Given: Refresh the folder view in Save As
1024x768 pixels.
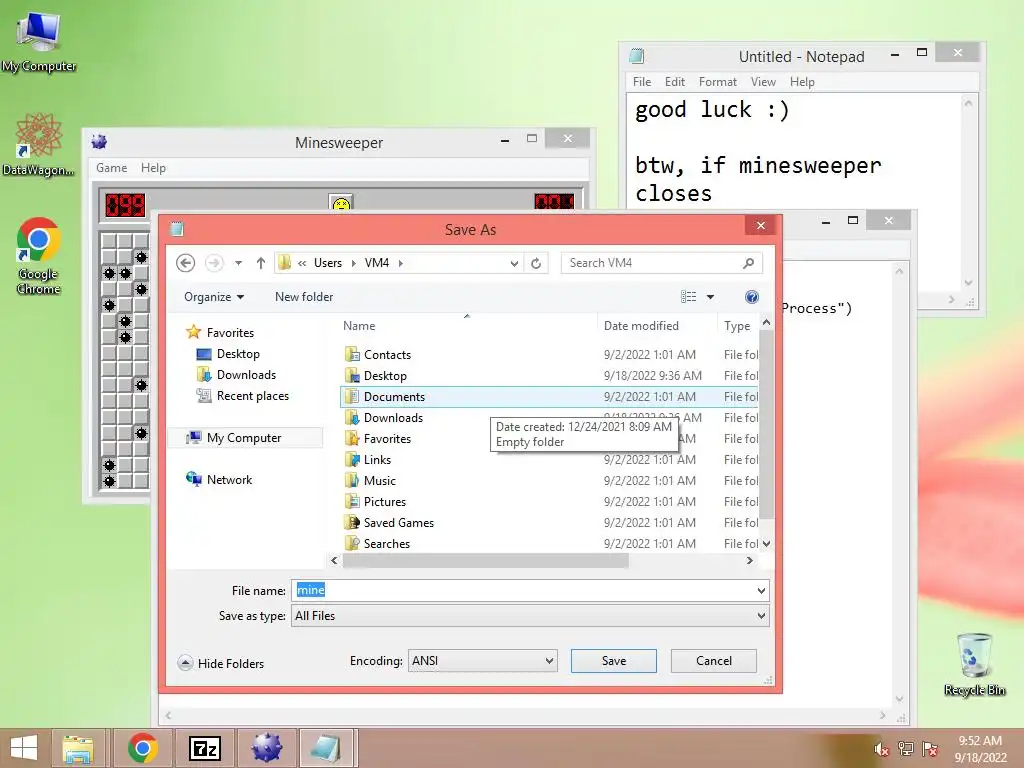Looking at the screenshot, I should tap(536, 263).
